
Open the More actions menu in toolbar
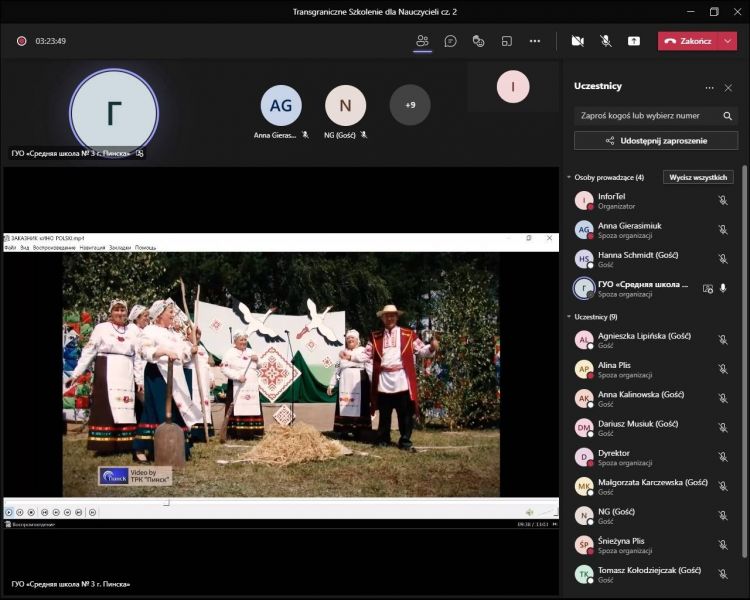tap(535, 41)
